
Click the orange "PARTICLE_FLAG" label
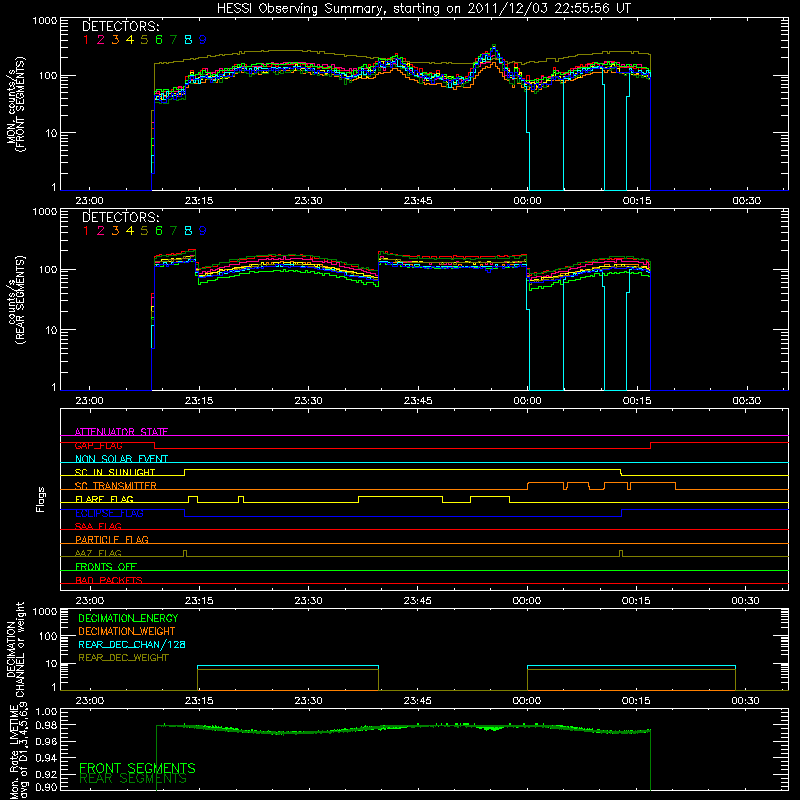(112, 539)
